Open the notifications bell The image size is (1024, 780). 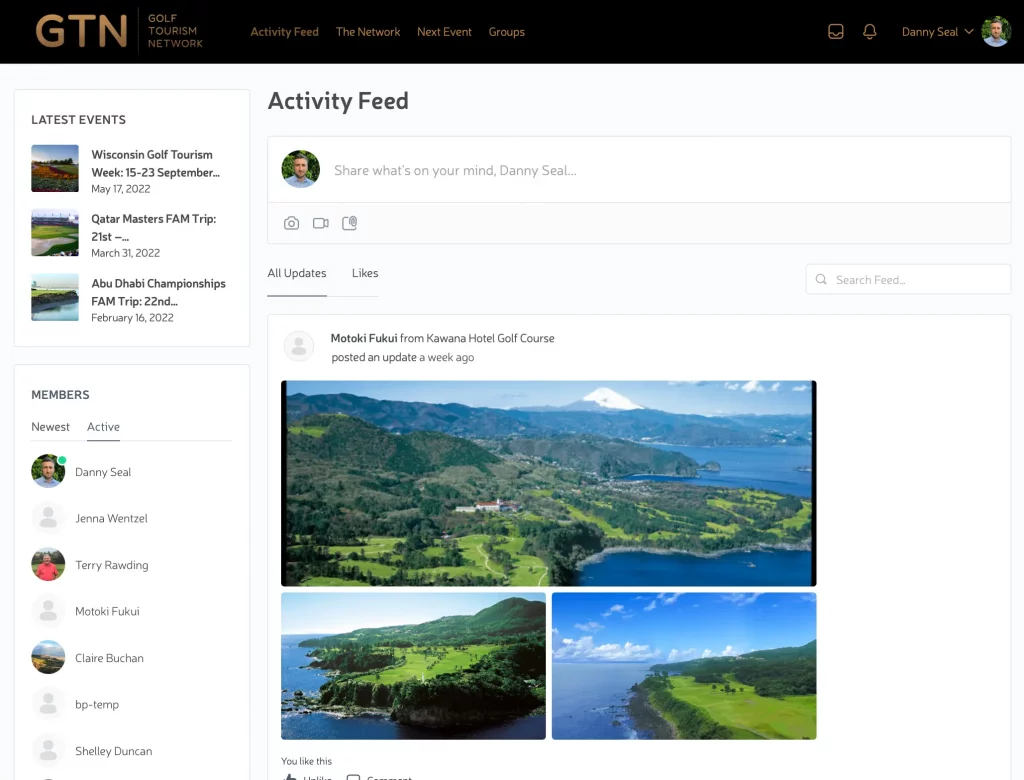pyautogui.click(x=870, y=32)
